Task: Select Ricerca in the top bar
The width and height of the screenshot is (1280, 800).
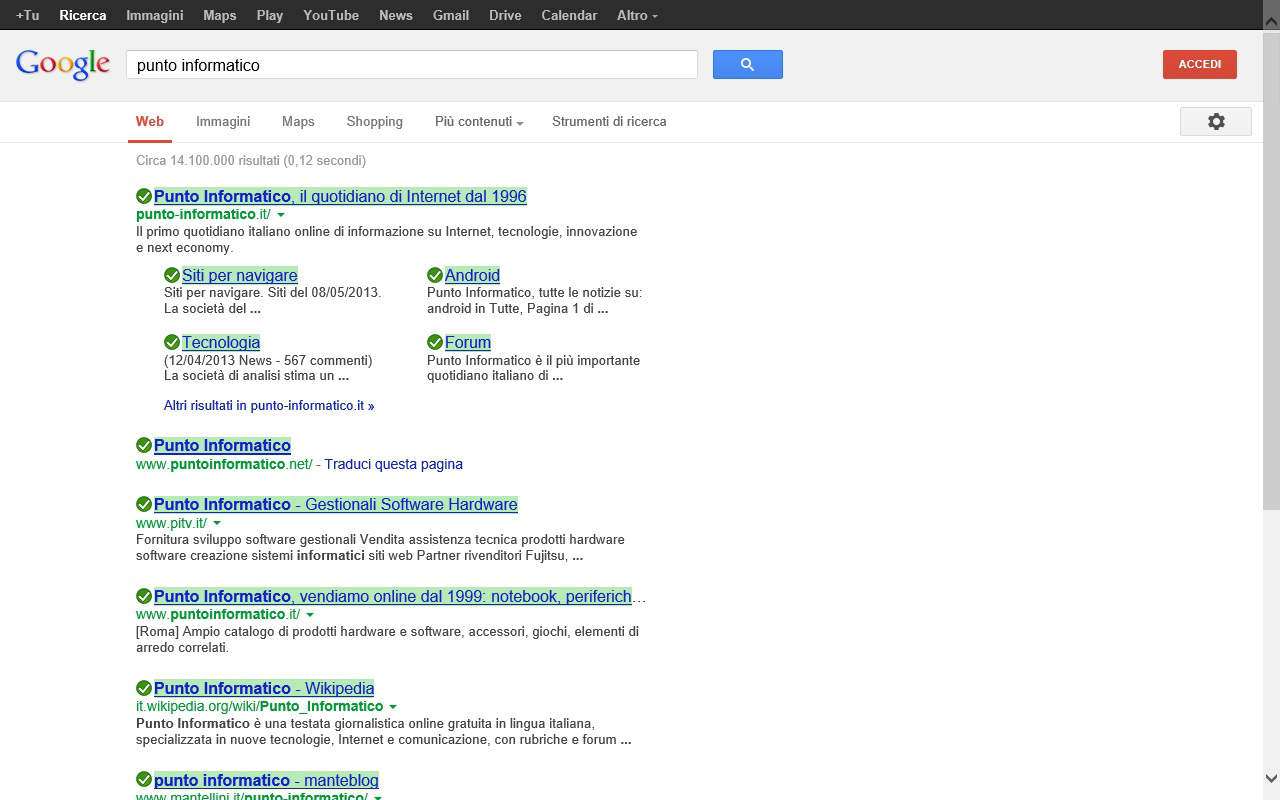Action: pos(83,15)
